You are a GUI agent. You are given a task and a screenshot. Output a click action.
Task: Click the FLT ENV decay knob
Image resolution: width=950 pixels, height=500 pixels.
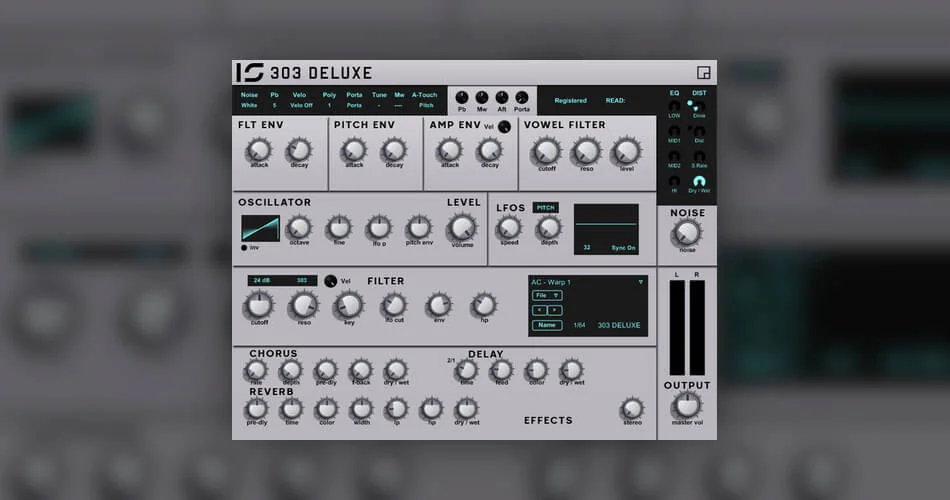[299, 150]
